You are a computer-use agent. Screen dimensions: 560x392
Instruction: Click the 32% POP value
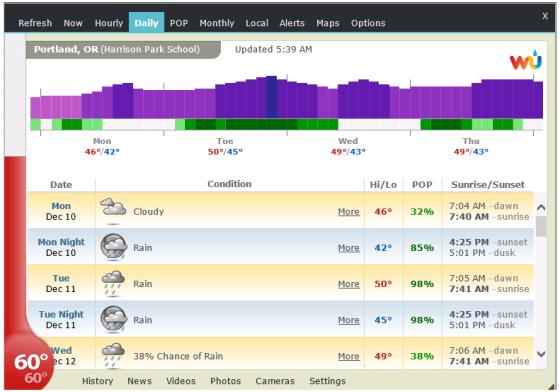(422, 212)
